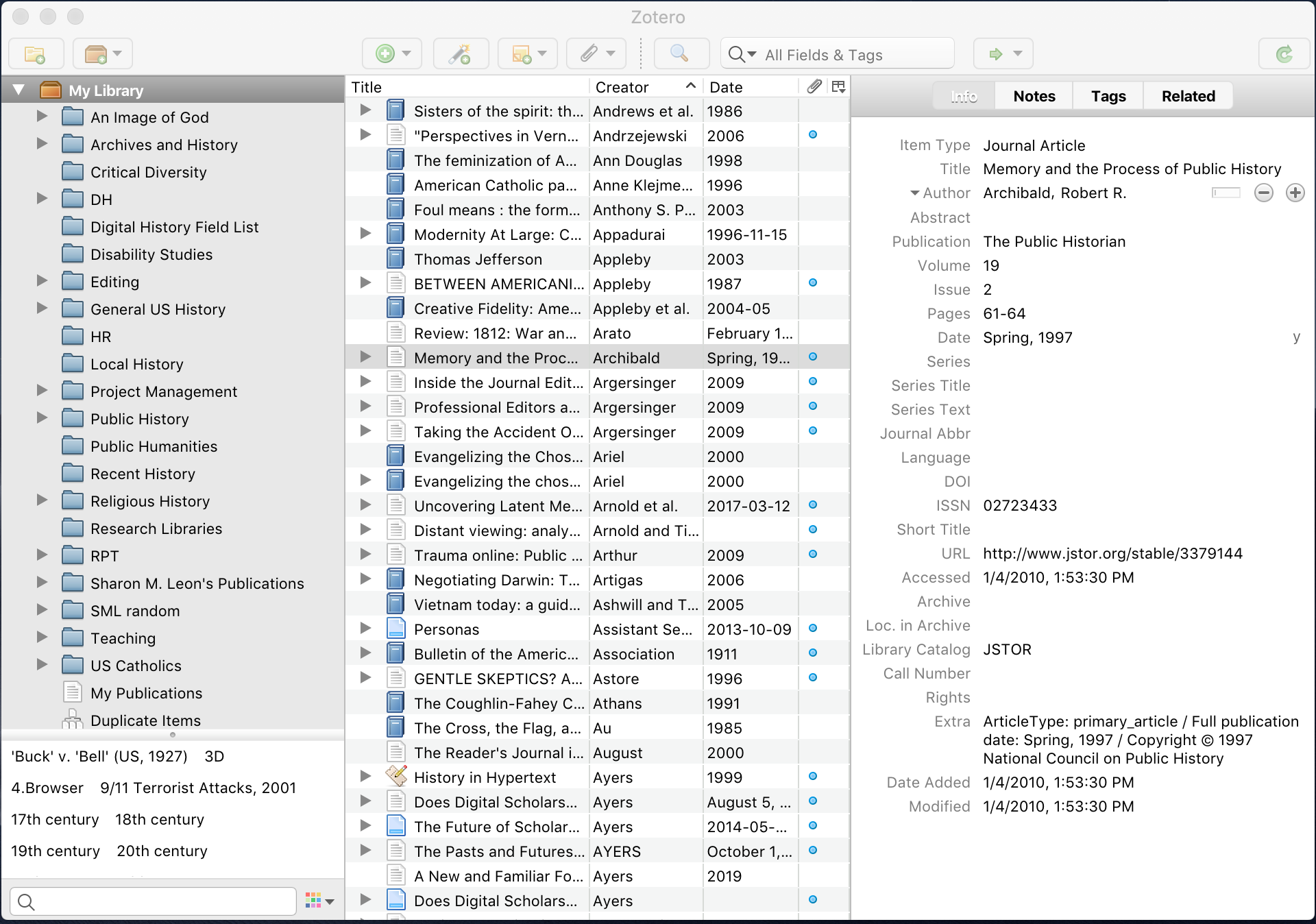
Task: Click Add Item by Identifier wand icon
Action: point(460,54)
